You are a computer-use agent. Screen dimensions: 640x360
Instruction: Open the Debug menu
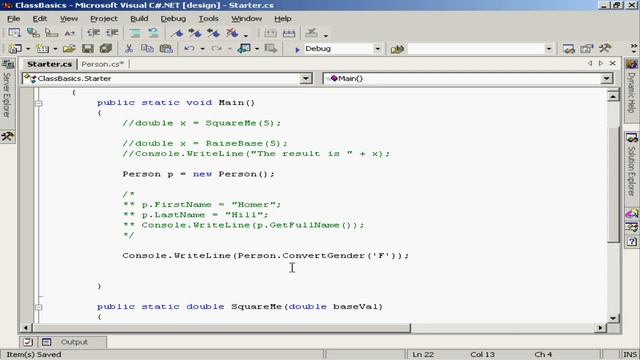pos(173,18)
